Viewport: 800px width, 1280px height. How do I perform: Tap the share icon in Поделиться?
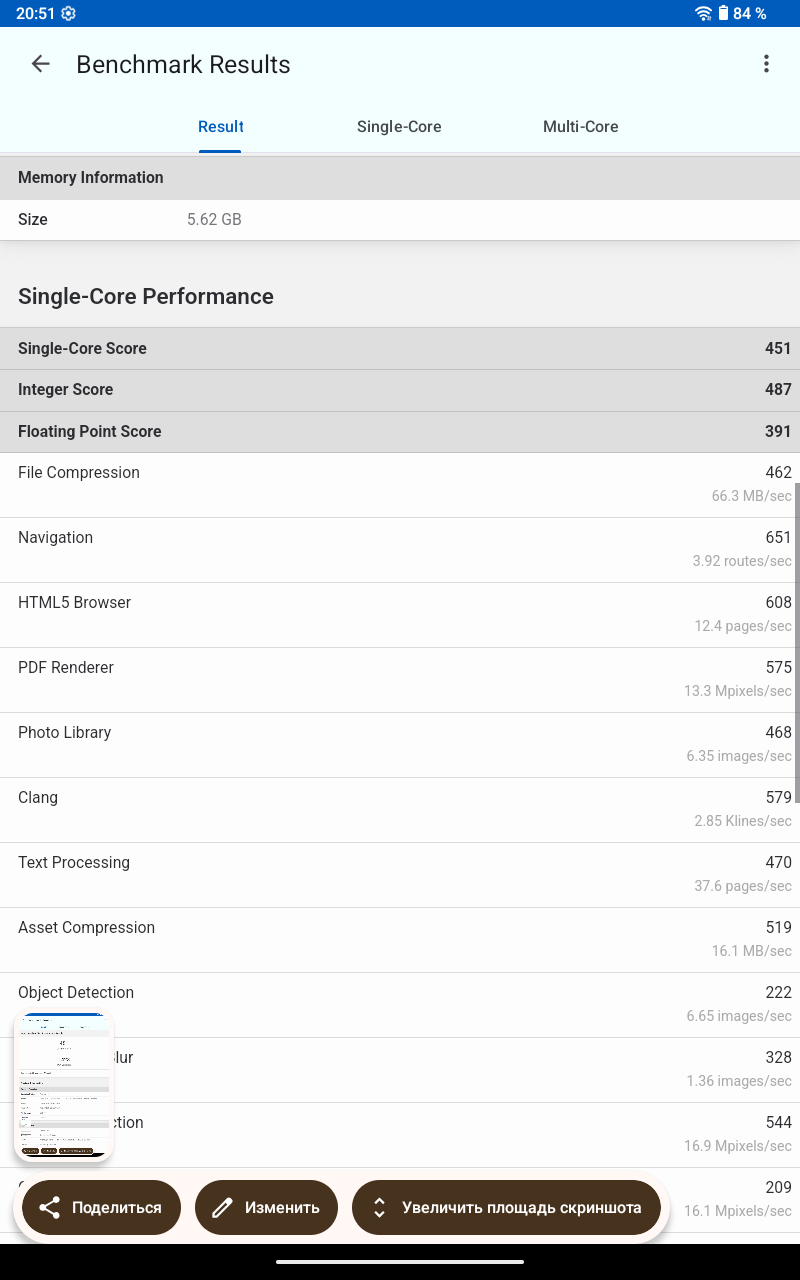[x=49, y=1208]
